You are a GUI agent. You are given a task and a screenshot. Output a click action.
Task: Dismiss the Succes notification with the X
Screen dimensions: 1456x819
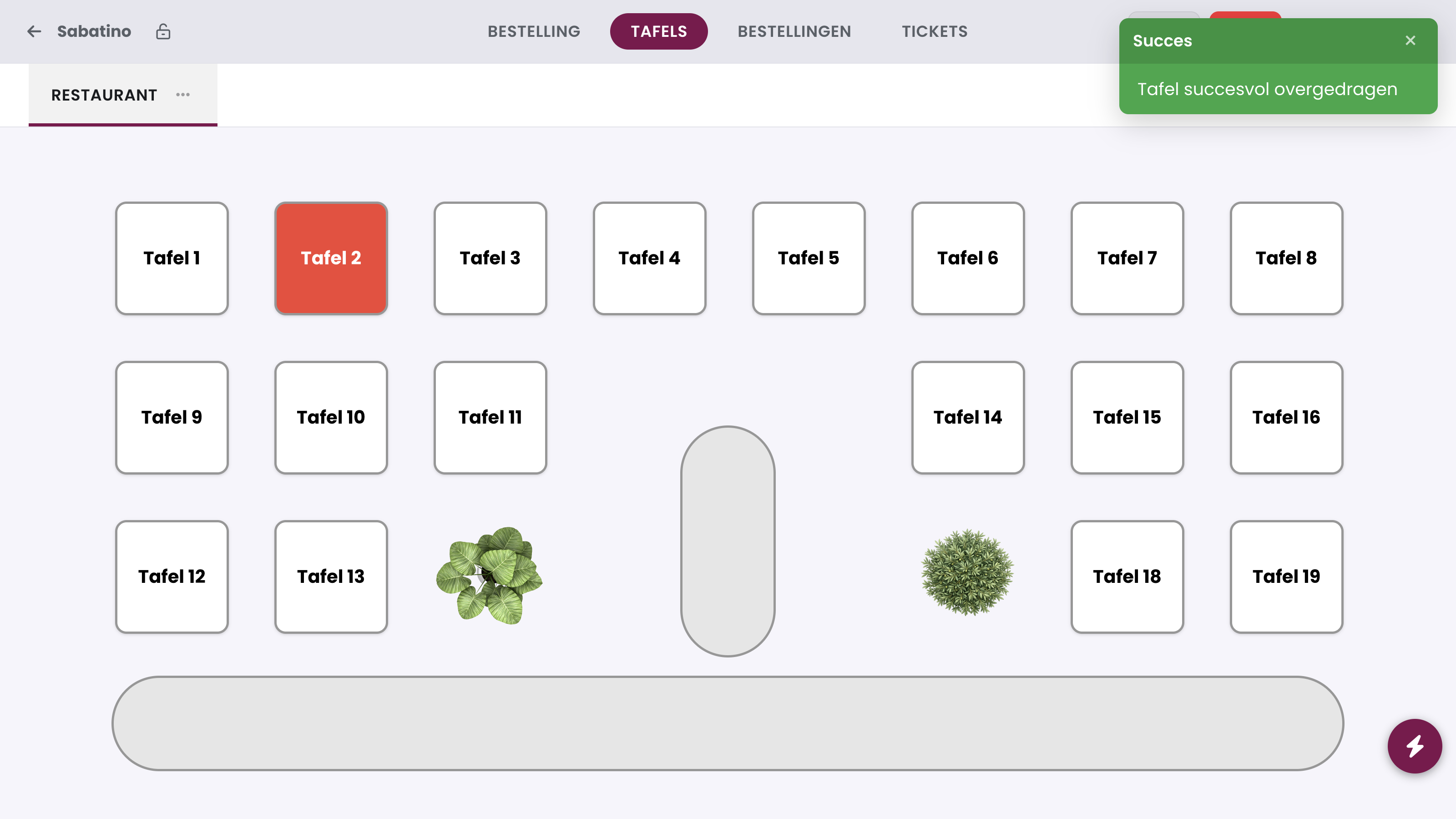pyautogui.click(x=1410, y=40)
